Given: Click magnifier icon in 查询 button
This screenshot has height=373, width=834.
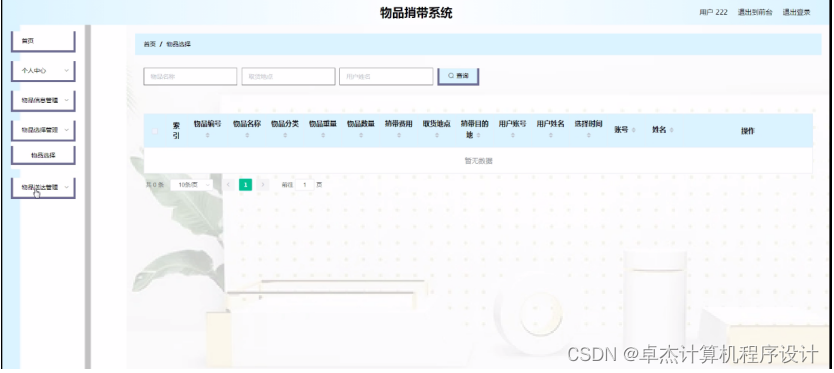Looking at the screenshot, I should coord(451,76).
